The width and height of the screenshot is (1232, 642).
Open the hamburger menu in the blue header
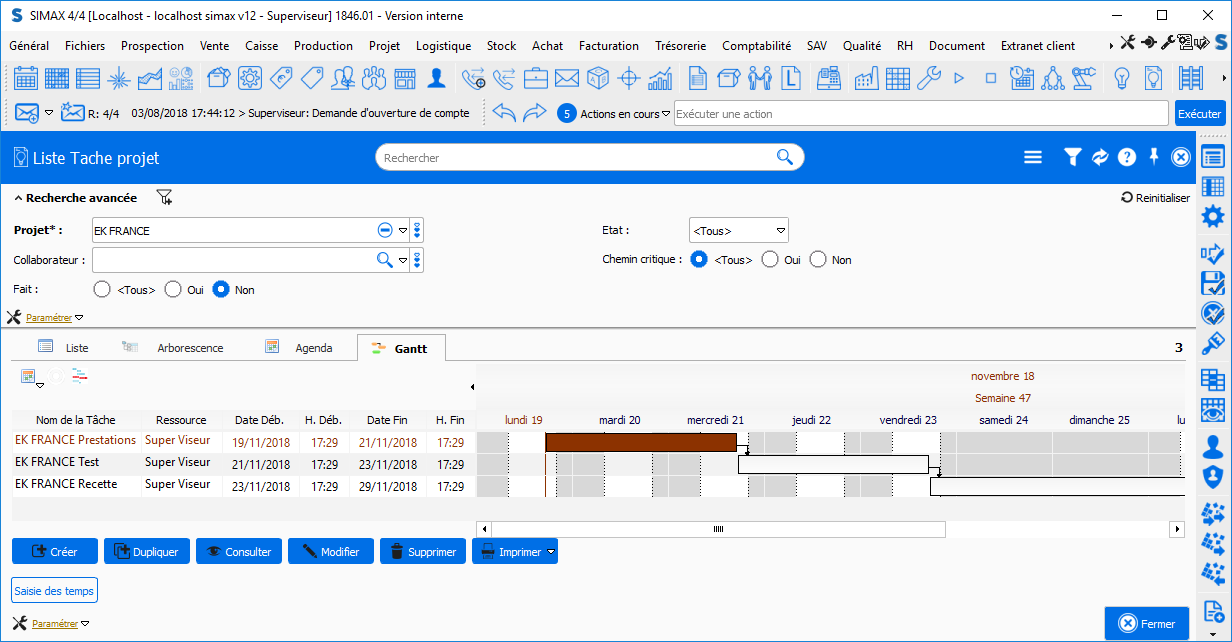(x=1033, y=157)
